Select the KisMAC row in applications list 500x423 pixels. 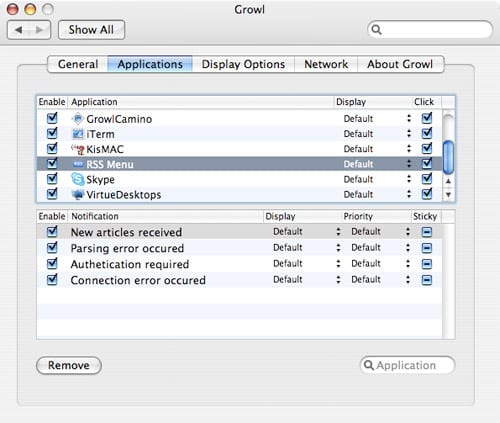click(x=239, y=149)
